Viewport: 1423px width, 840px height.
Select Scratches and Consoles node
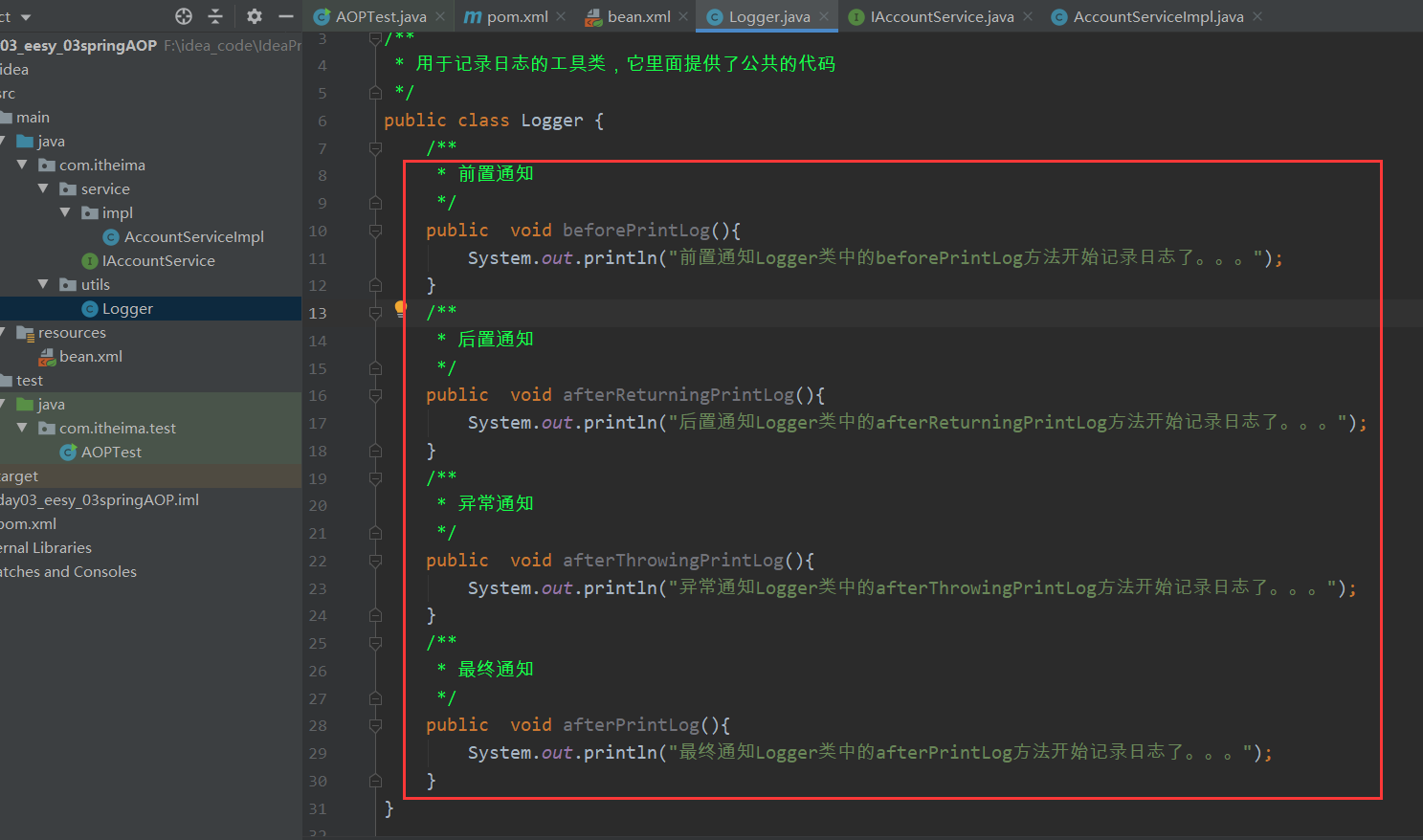(68, 571)
